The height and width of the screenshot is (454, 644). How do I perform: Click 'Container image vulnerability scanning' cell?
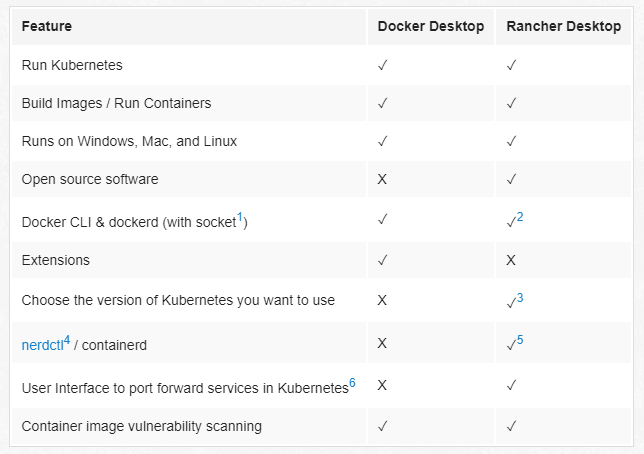tap(141, 426)
